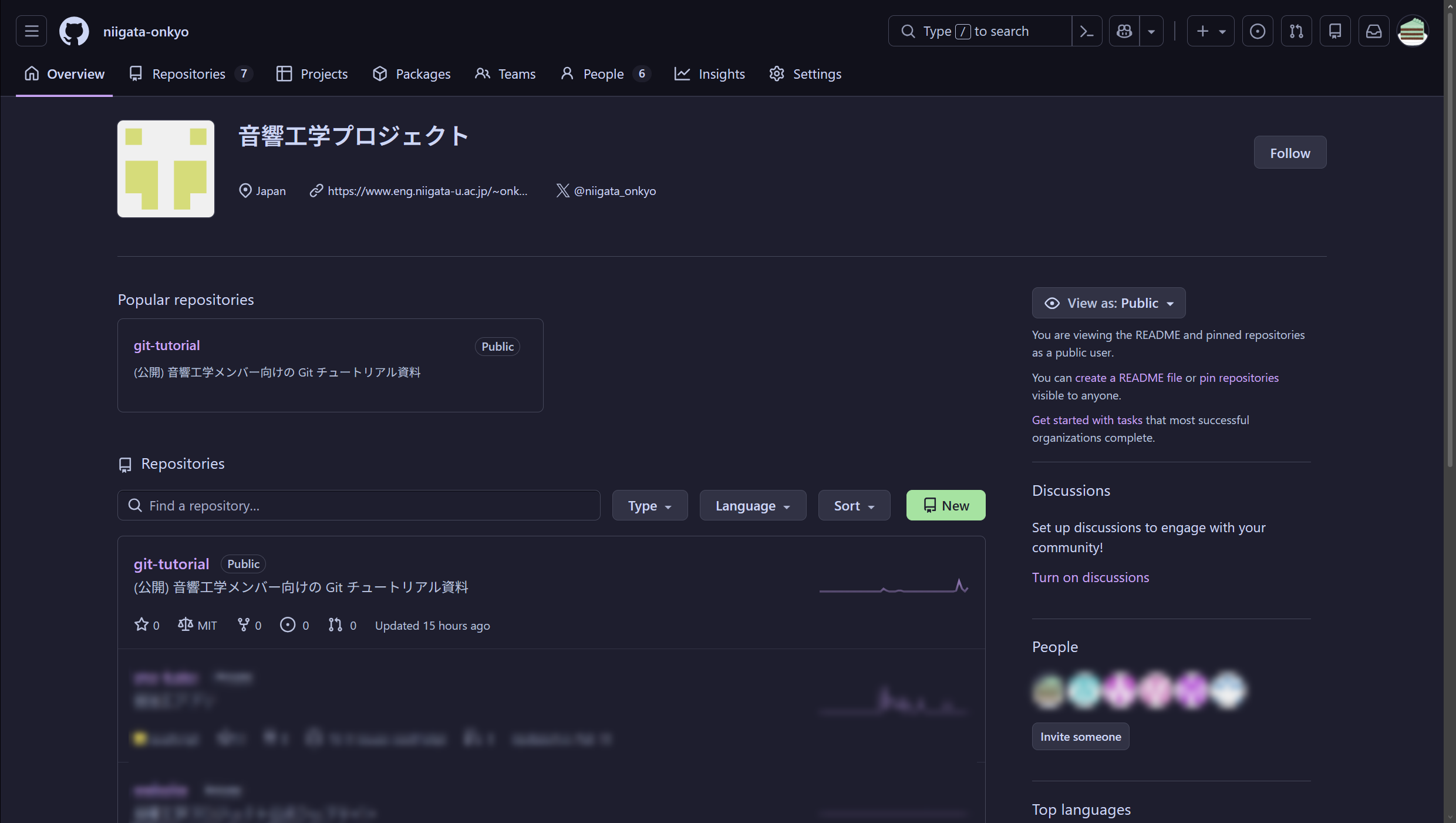Open pull requests icon in header

tap(1296, 31)
